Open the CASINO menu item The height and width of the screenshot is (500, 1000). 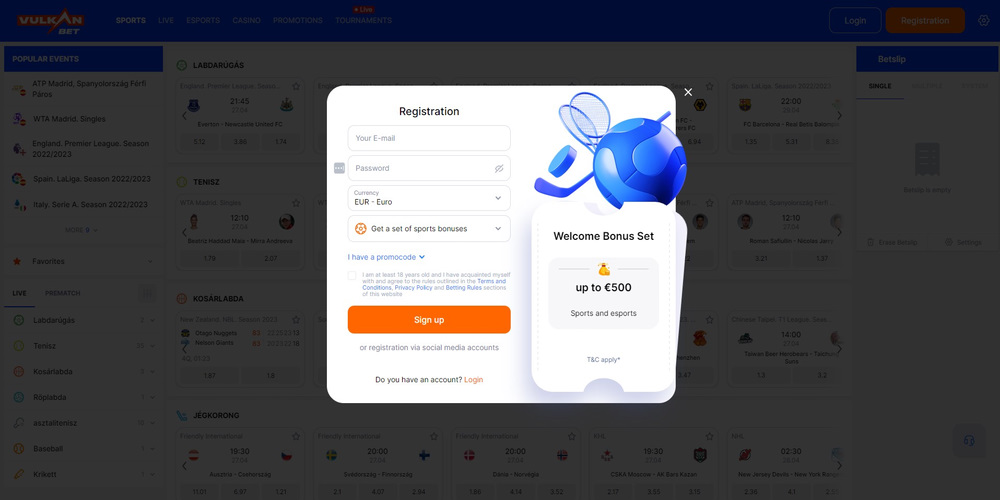[x=246, y=20]
